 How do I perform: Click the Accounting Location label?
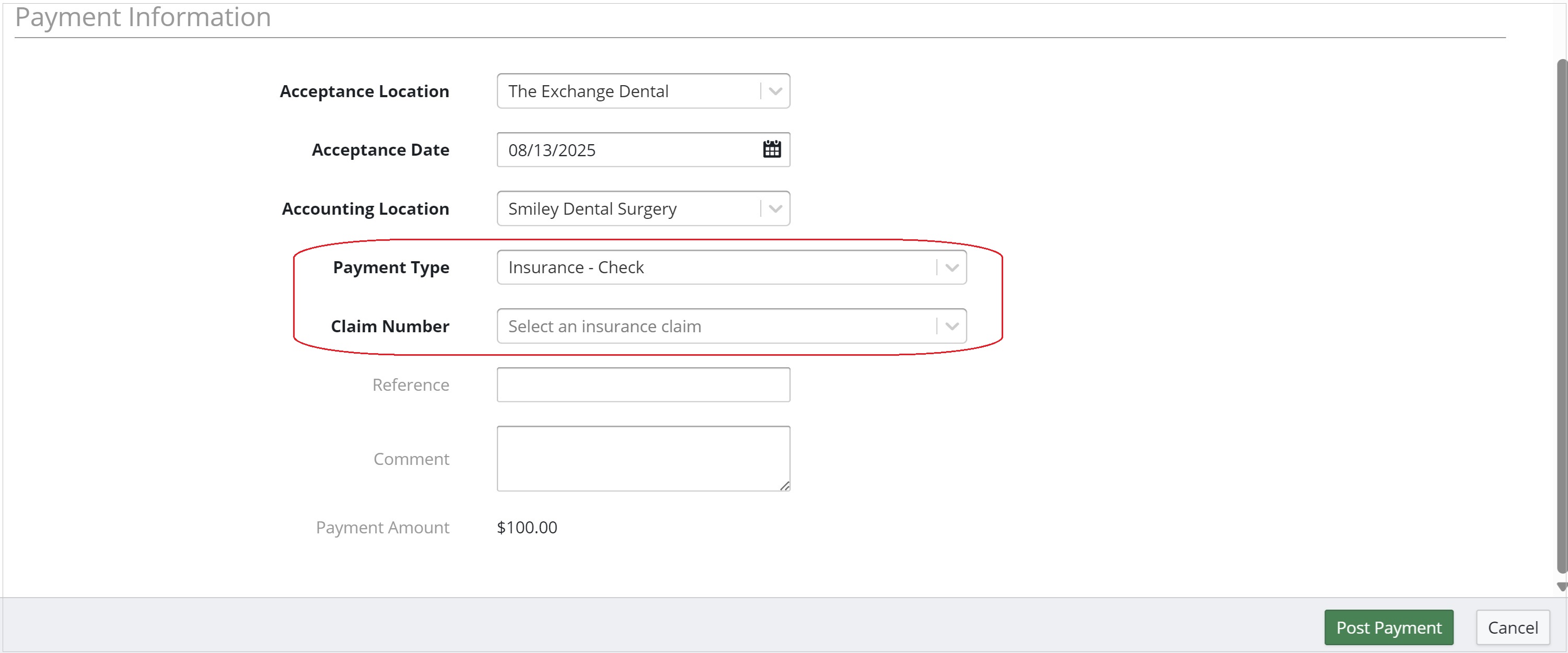coord(365,209)
